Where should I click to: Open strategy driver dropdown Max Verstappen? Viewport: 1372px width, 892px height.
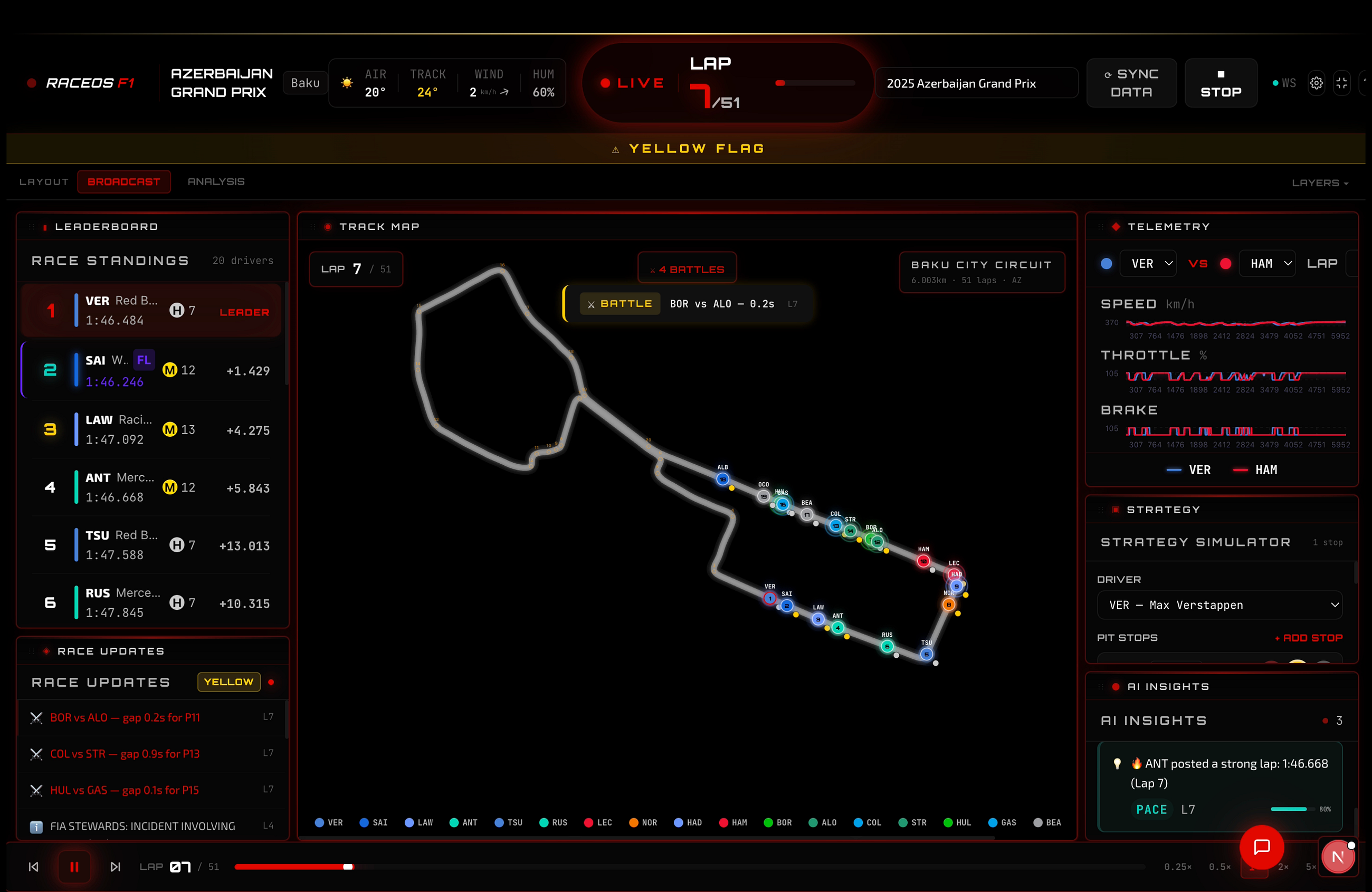1219,605
